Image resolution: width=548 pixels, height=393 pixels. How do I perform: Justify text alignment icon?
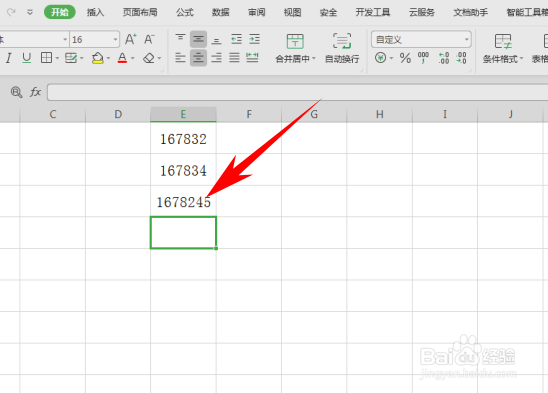coord(235,57)
